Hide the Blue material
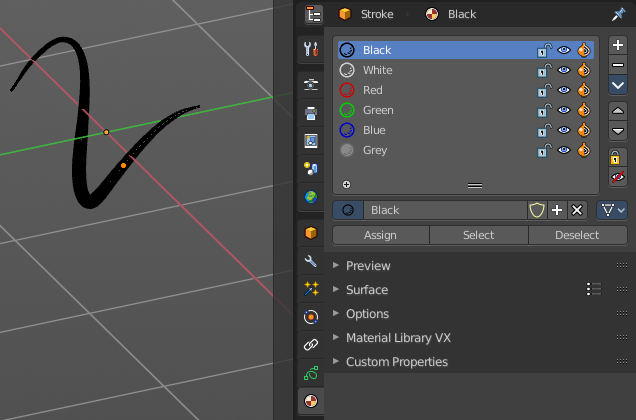Viewport: 636px width, 420px height. tap(564, 130)
